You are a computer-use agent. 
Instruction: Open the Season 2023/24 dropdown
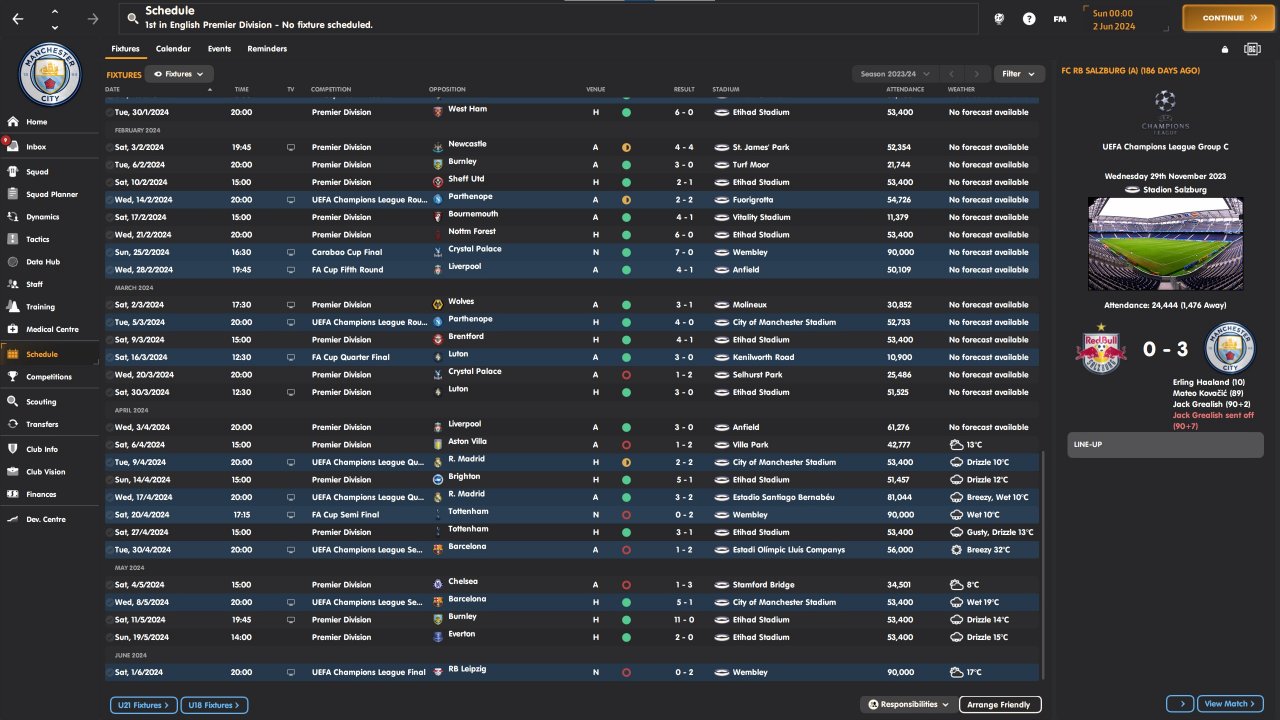click(895, 74)
